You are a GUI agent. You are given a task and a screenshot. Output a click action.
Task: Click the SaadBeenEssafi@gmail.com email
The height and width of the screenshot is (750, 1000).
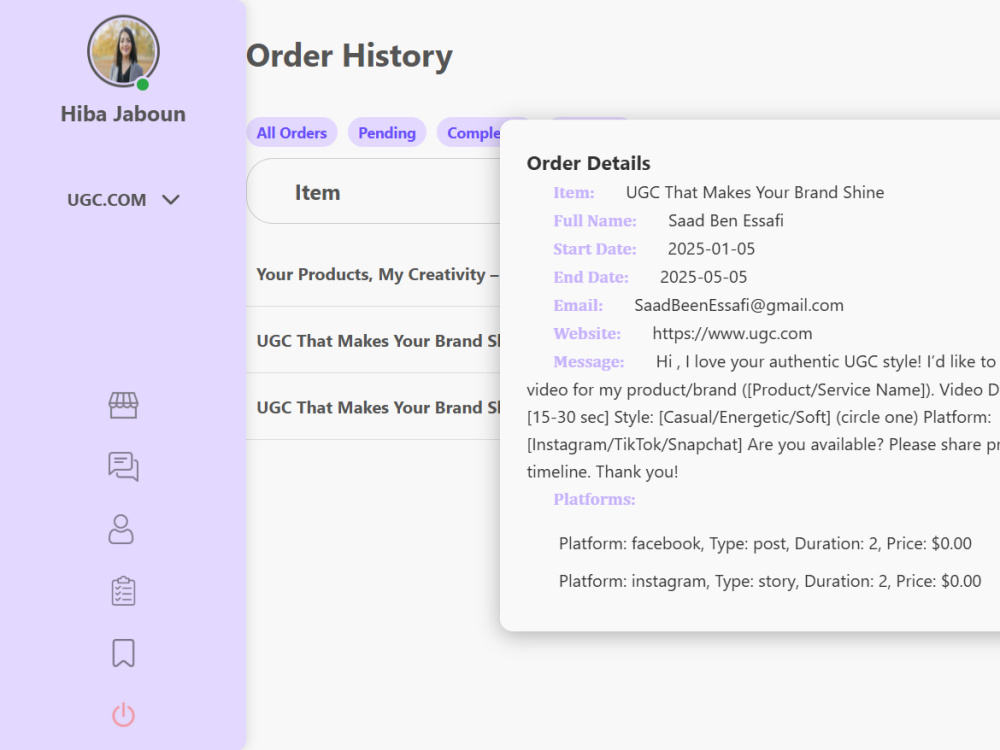click(x=739, y=305)
